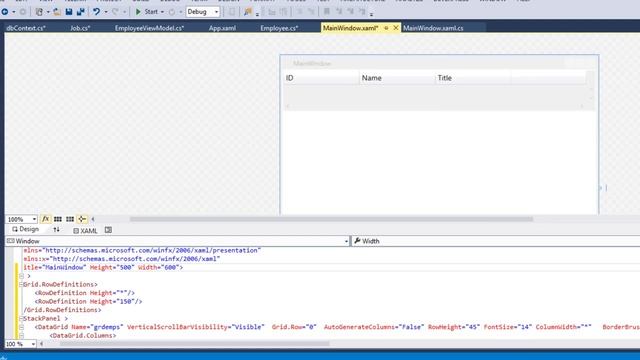Open the navigate backward history dropdown

point(13,12)
